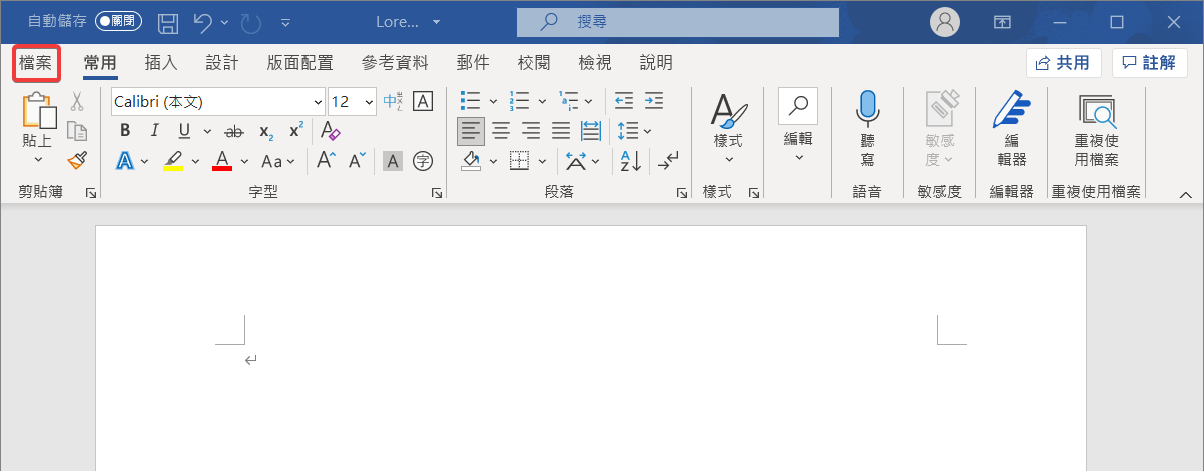Click the Cut scissors icon
Screen dimensions: 1204x471
pos(77,101)
